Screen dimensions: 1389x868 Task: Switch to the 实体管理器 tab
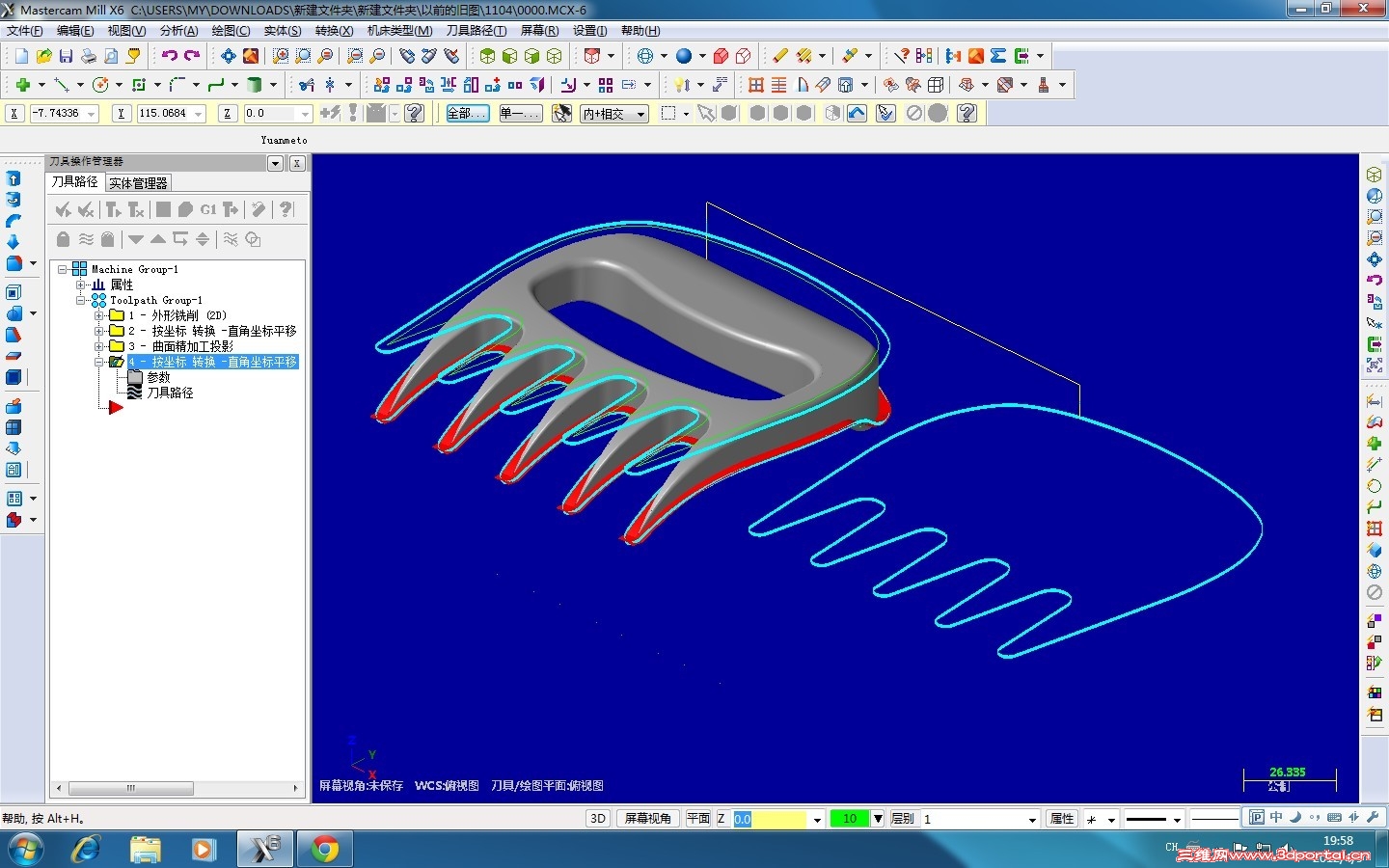(x=138, y=183)
